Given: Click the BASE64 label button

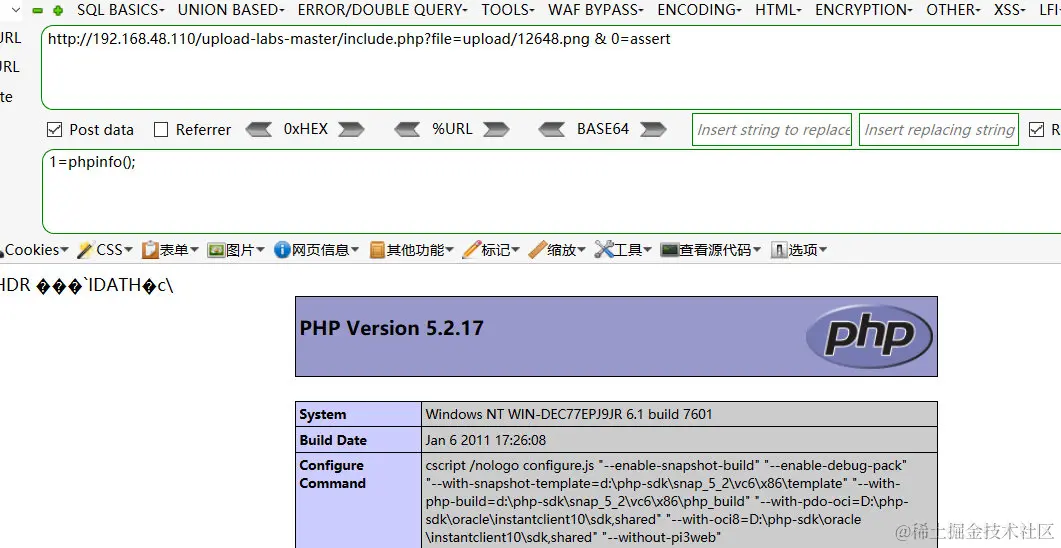Looking at the screenshot, I should pos(603,129).
